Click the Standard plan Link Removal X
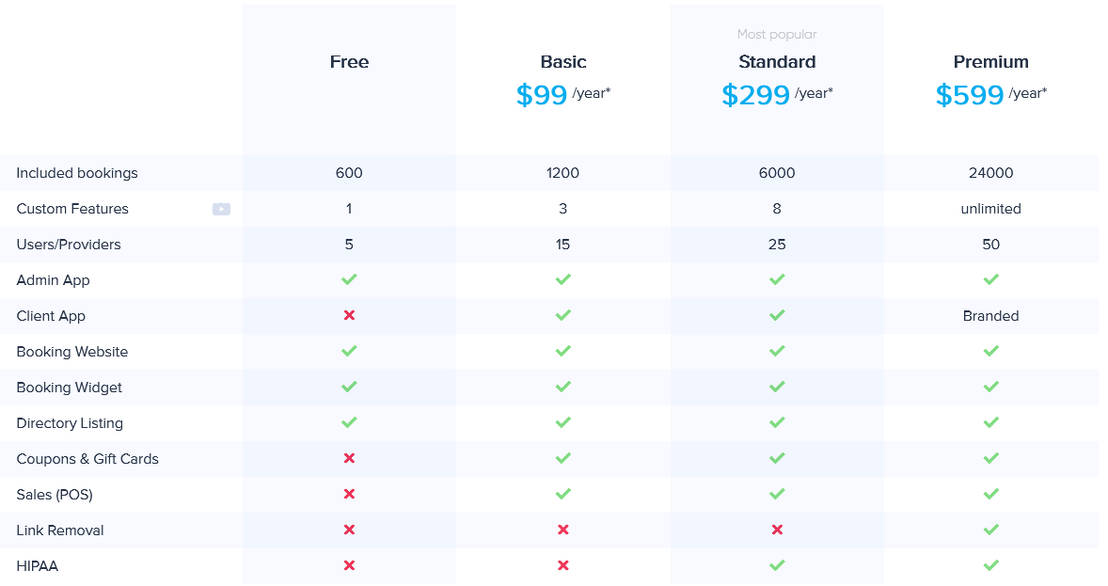The height and width of the screenshot is (586, 1108). [x=777, y=530]
